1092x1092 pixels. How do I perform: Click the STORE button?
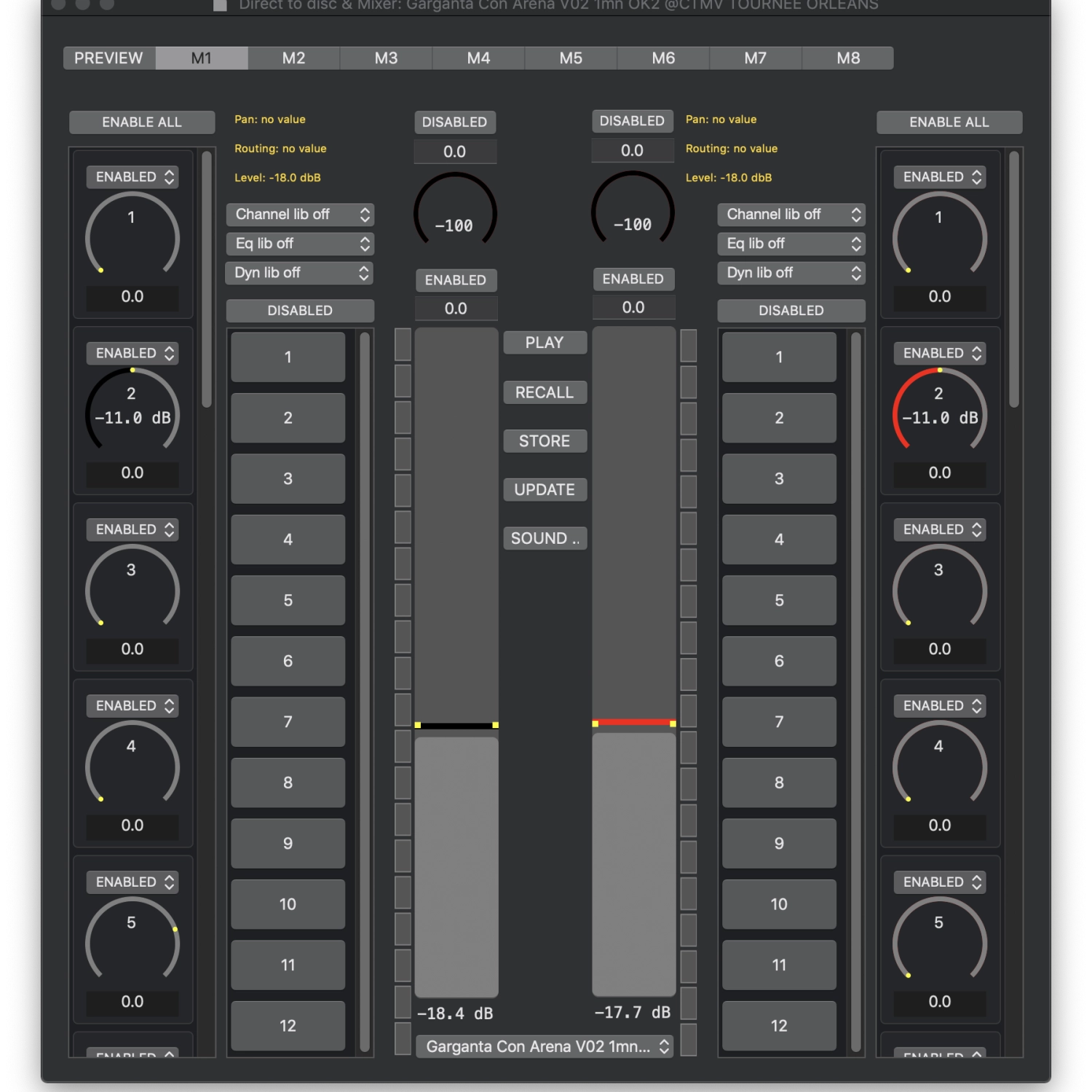point(545,441)
